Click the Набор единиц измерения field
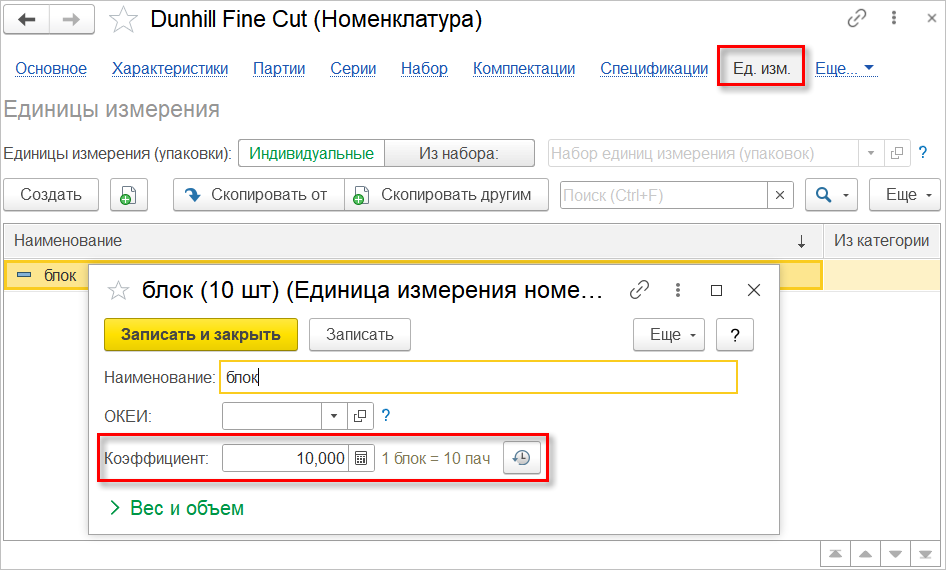 click(703, 153)
